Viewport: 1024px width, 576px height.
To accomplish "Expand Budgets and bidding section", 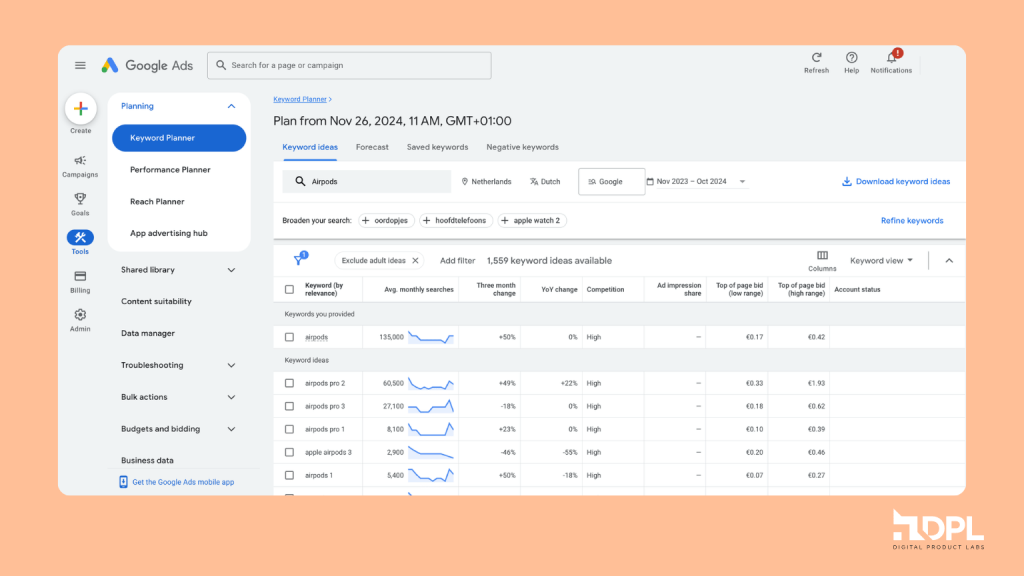I will [x=231, y=429].
